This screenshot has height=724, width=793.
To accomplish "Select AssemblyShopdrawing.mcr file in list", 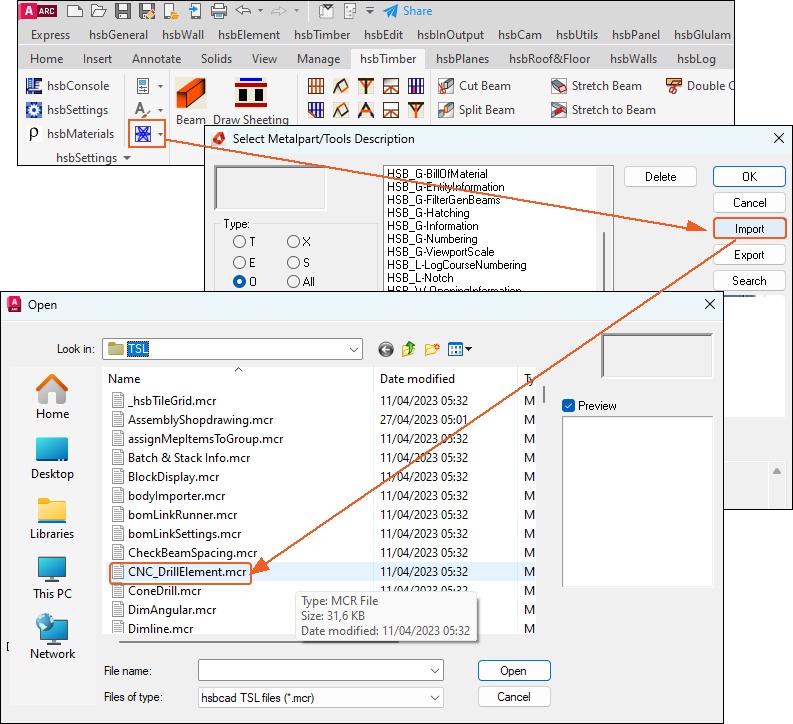I will pos(200,420).
